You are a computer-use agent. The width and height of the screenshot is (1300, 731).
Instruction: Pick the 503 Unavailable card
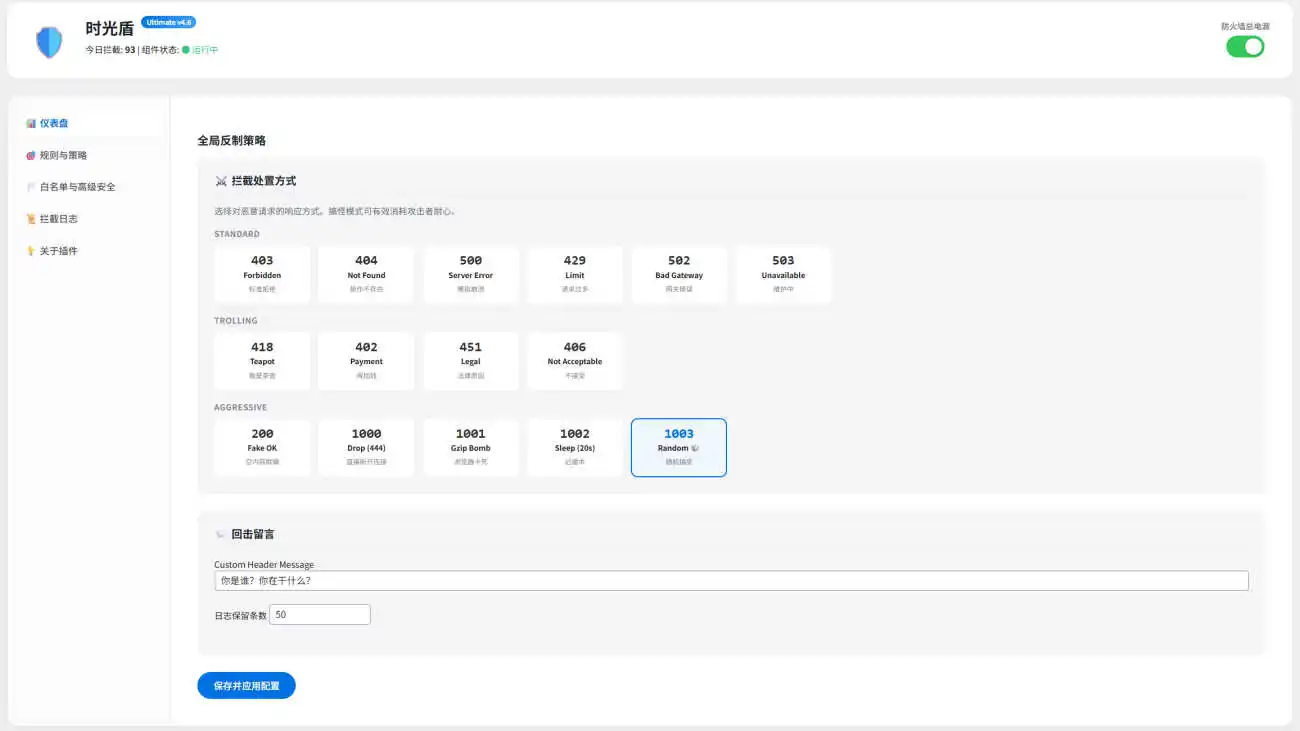(783, 274)
